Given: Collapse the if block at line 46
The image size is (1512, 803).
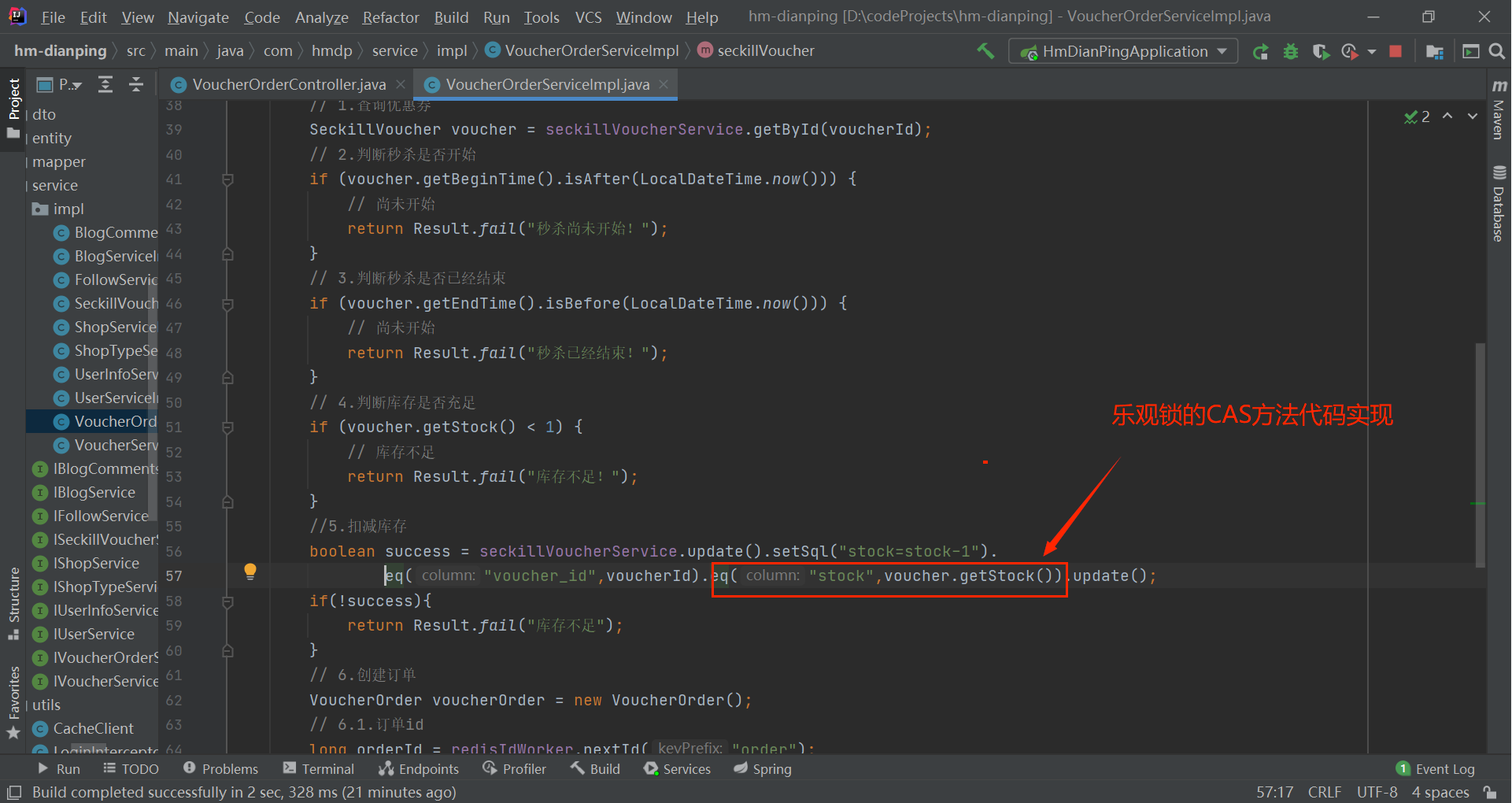Looking at the screenshot, I should click(x=227, y=304).
